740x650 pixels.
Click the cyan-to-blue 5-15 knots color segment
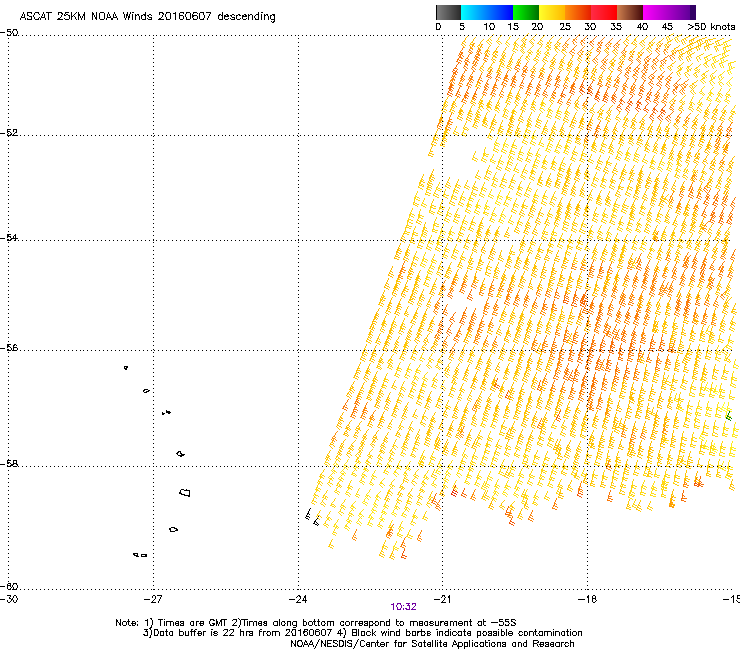(x=487, y=12)
